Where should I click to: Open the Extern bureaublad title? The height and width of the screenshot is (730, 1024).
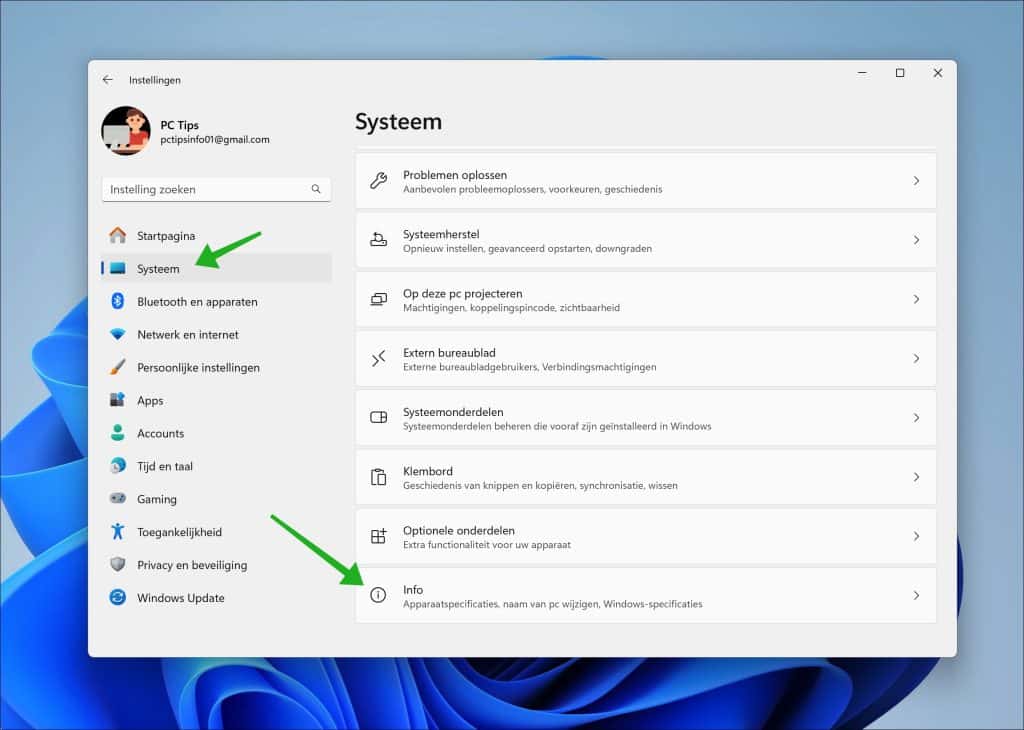coord(449,353)
